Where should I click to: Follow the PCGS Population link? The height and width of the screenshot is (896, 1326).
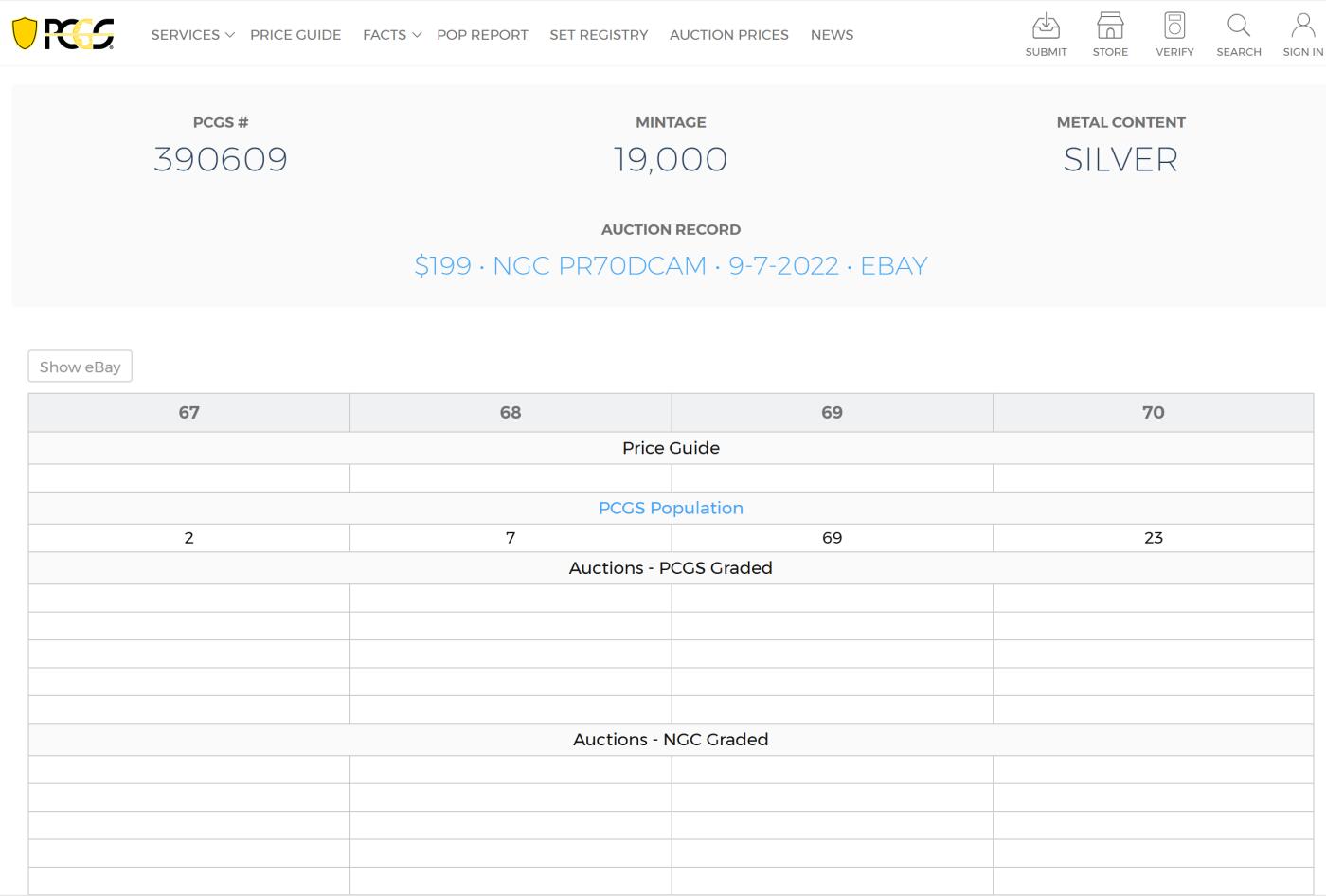pyautogui.click(x=671, y=509)
